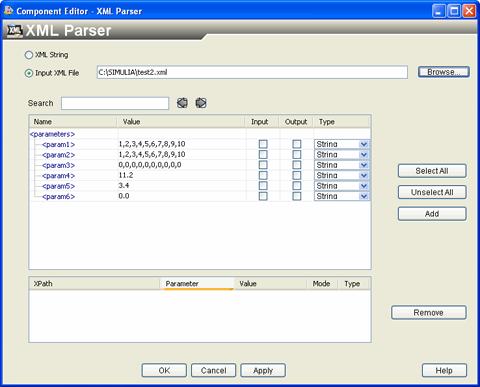Check the Output box for param4

pyautogui.click(x=297, y=175)
